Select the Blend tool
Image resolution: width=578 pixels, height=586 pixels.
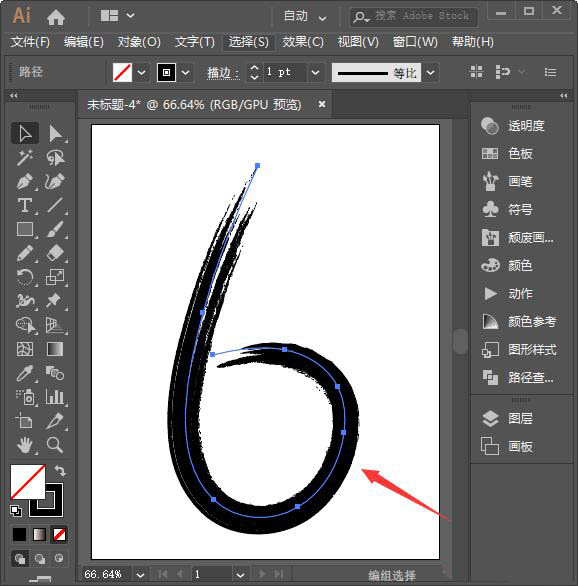pyautogui.click(x=55, y=373)
